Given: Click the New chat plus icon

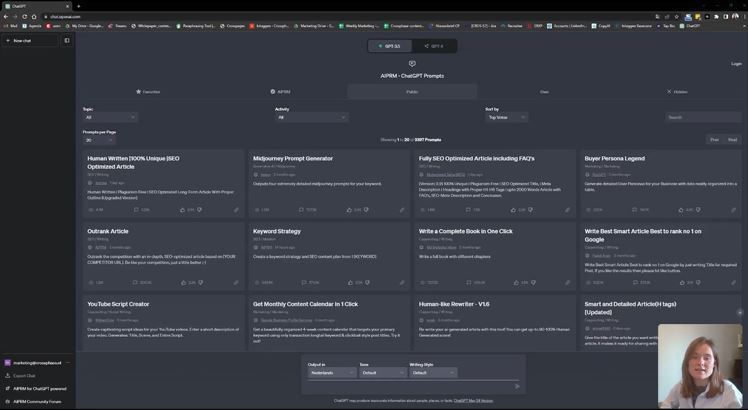Looking at the screenshot, I should [x=8, y=41].
